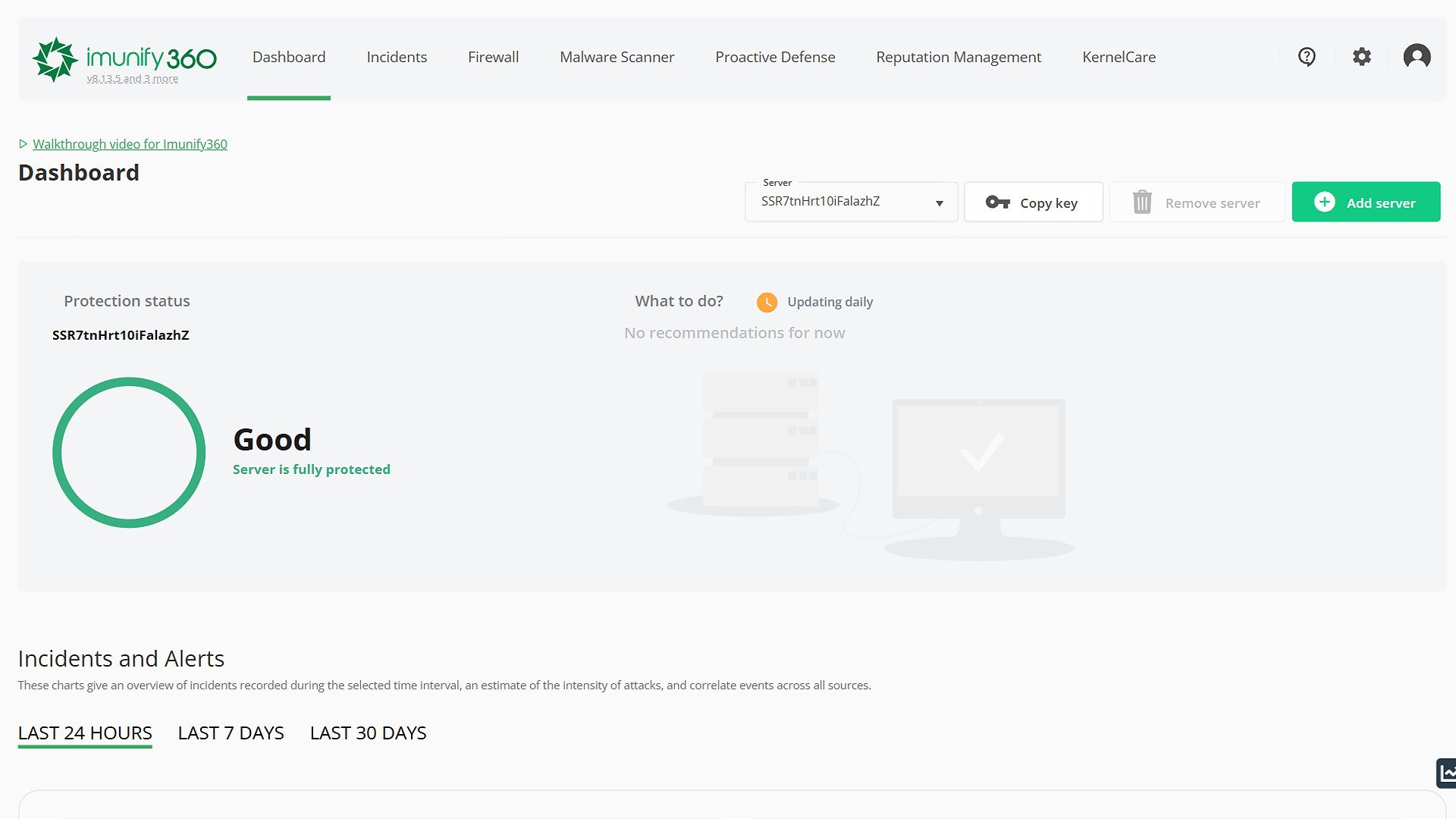Click the No recommendations for now text
1456x819 pixels.
(734, 333)
